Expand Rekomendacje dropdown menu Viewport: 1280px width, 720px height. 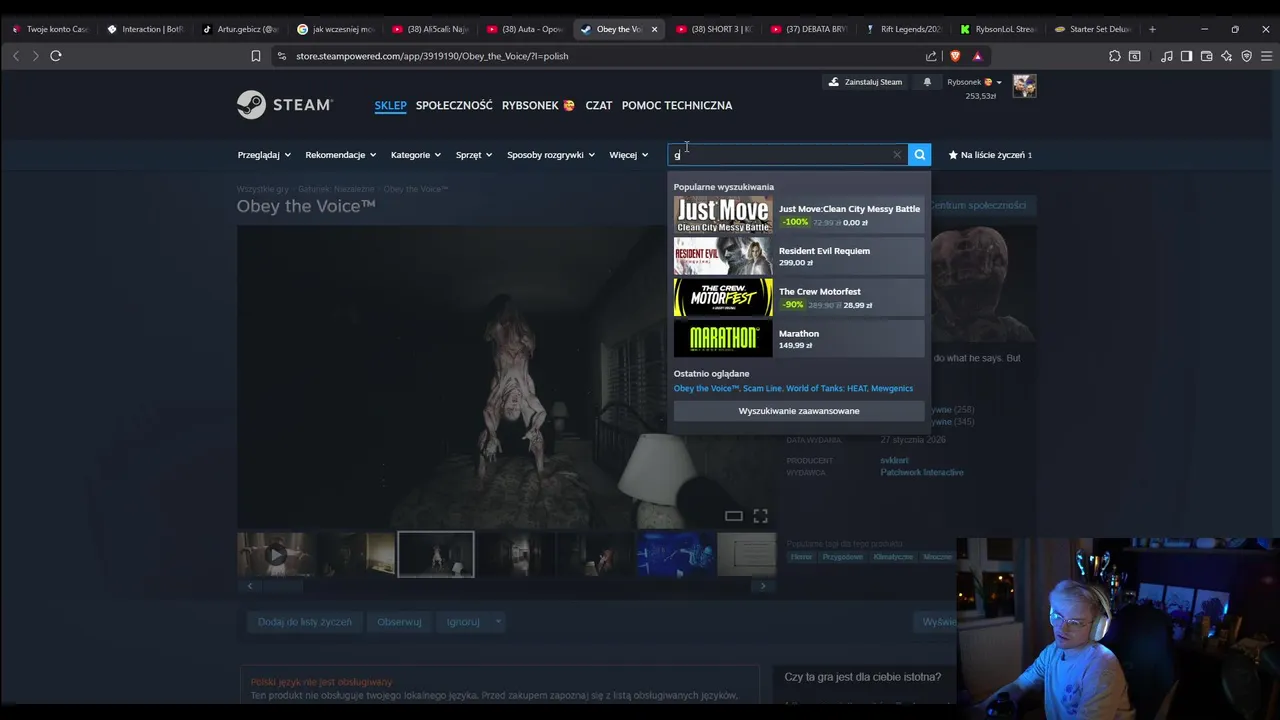point(341,155)
